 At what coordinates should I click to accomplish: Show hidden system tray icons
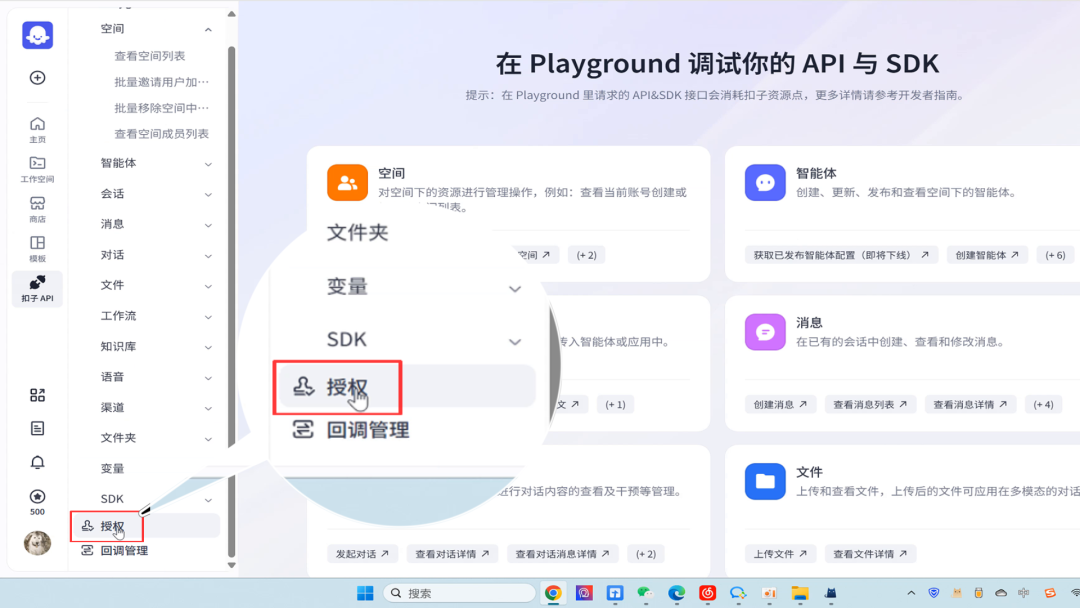click(911, 593)
